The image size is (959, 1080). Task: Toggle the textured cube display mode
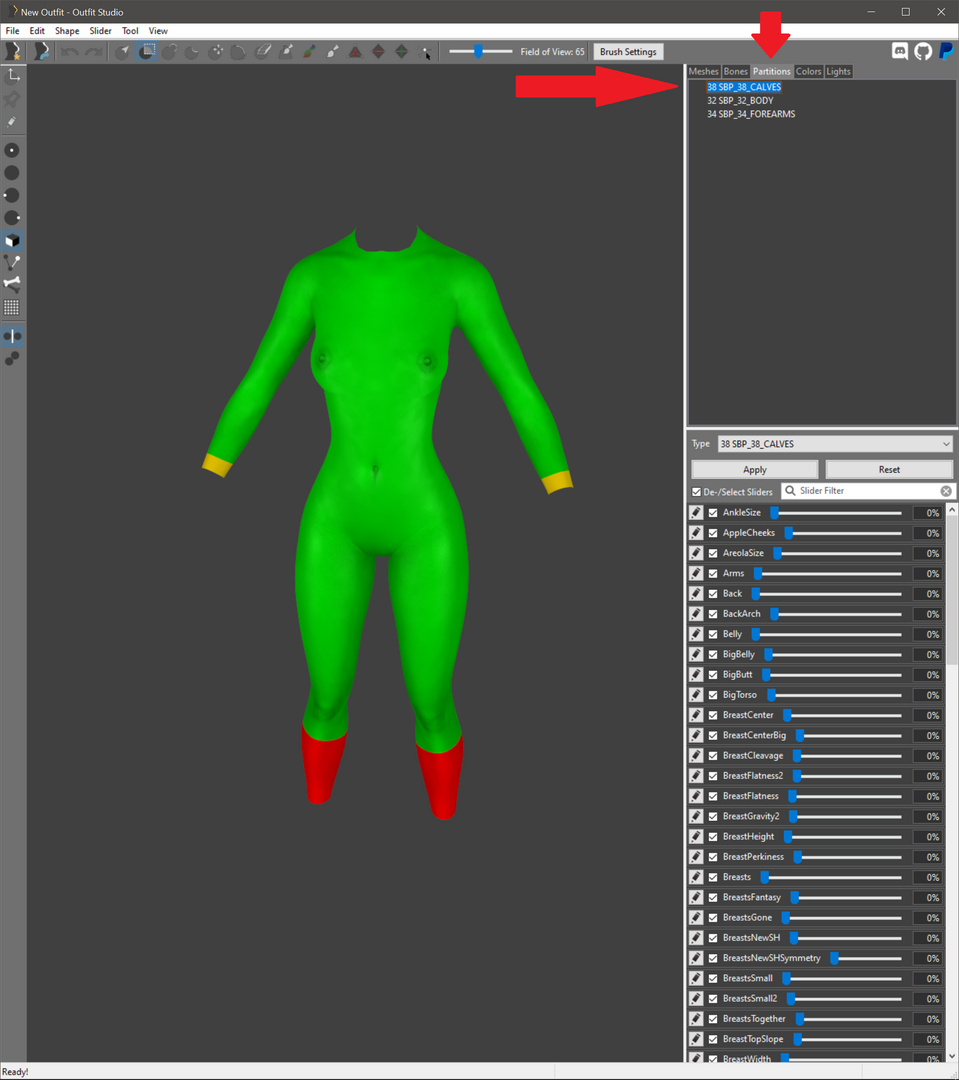12,240
